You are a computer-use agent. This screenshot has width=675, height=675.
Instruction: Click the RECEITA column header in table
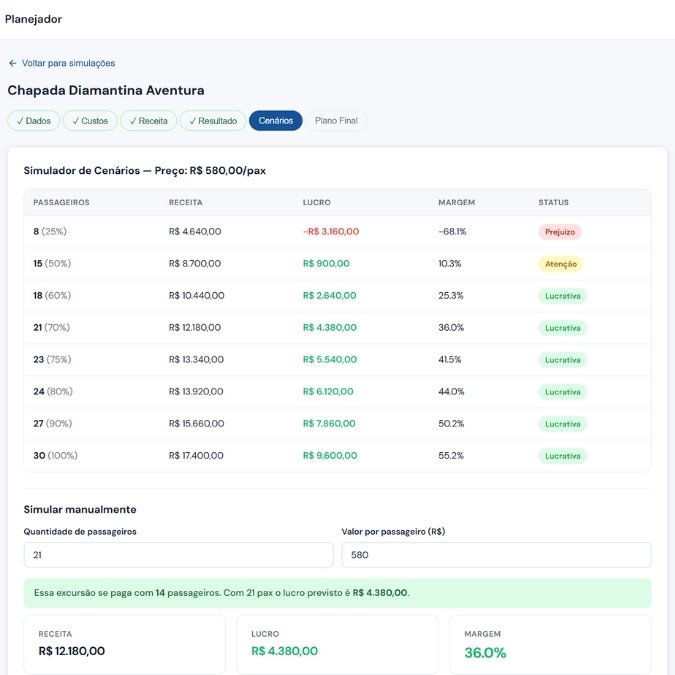coord(186,202)
